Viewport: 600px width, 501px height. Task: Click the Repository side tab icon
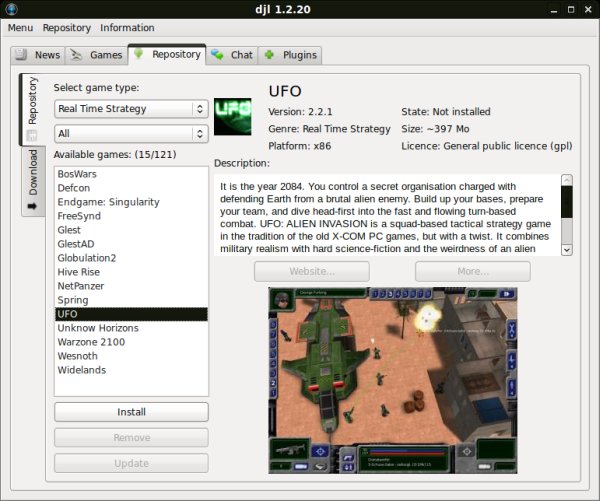coord(32,134)
